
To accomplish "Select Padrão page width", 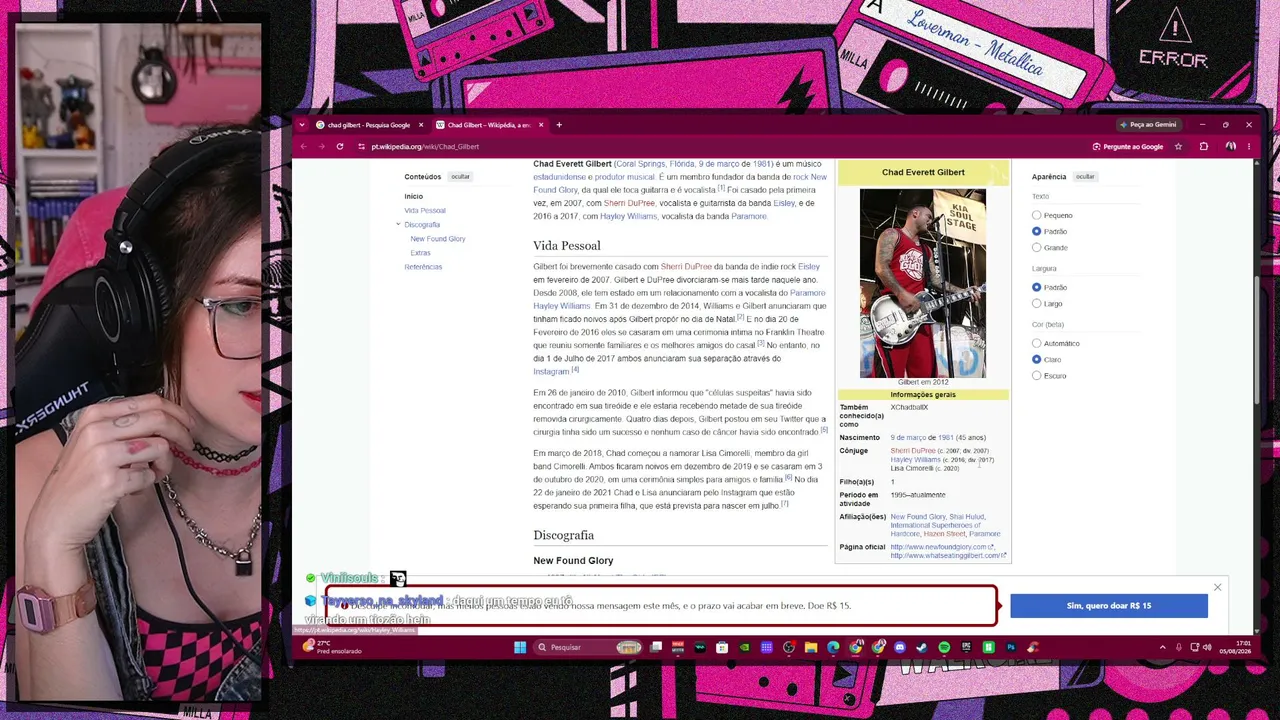I will [1037, 287].
